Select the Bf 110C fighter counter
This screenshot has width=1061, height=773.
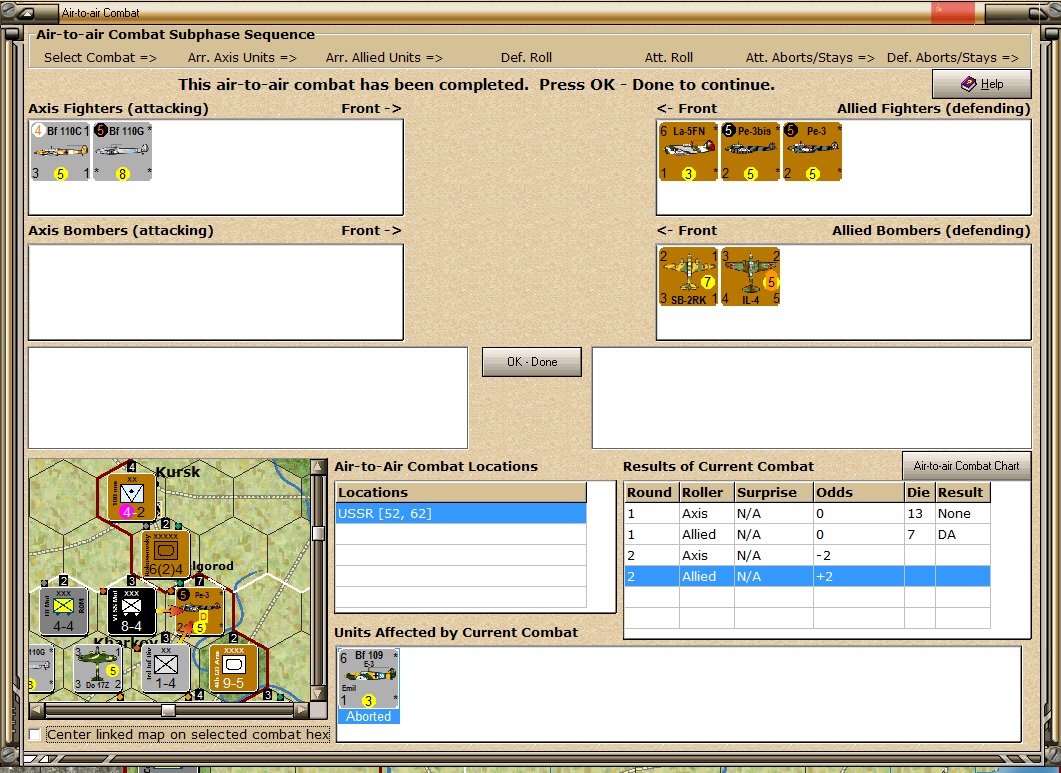60,152
